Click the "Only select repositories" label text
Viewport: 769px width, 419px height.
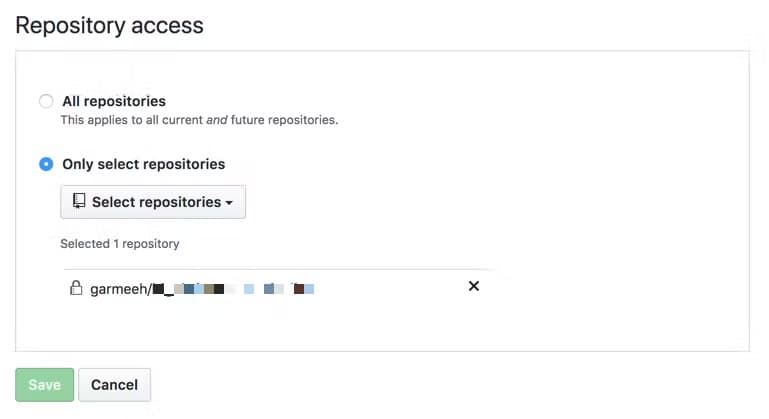pos(143,164)
